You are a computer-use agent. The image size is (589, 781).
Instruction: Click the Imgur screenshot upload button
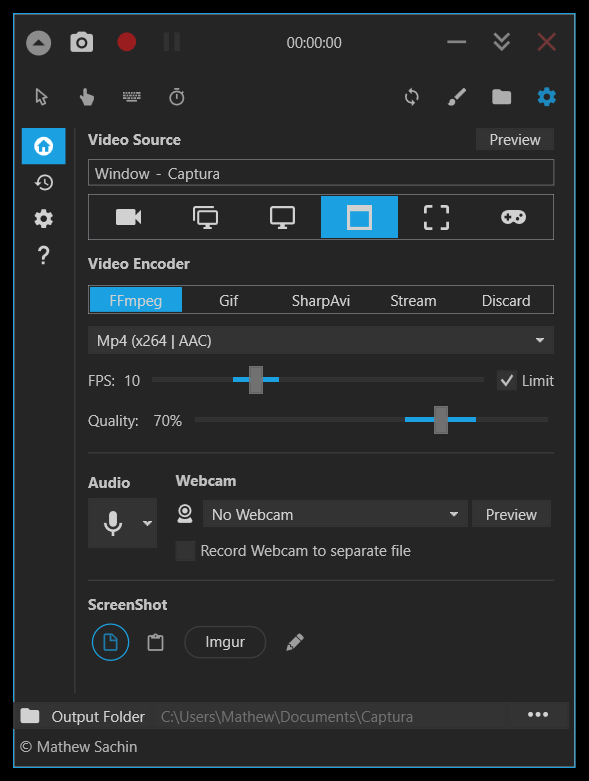pos(225,642)
